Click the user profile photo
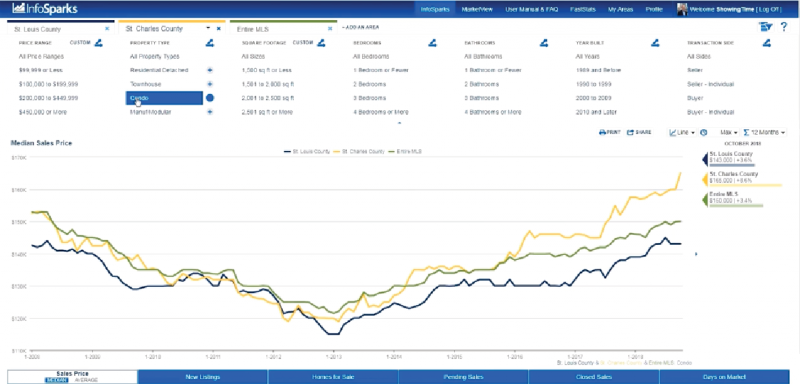The height and width of the screenshot is (384, 800). pyautogui.click(x=682, y=9)
